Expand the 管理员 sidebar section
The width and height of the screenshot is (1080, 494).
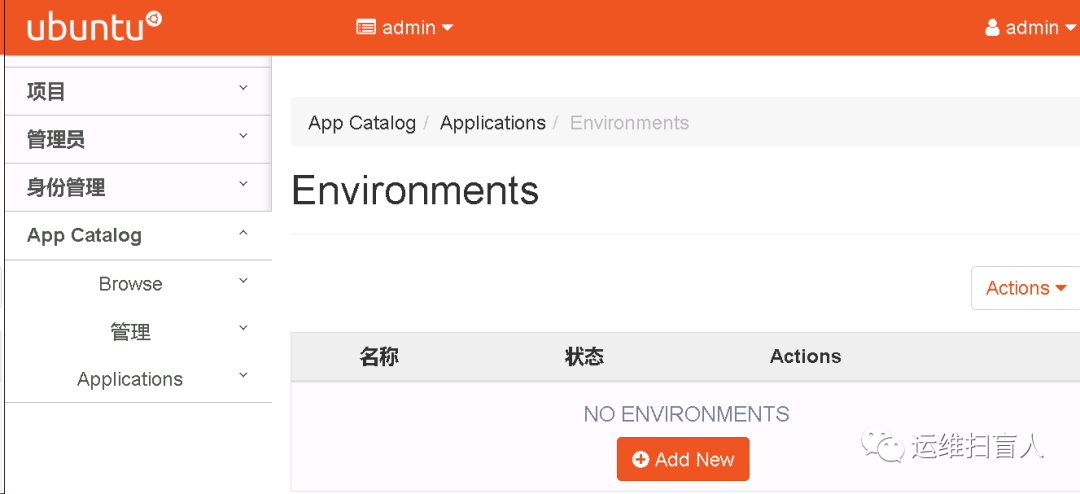pyautogui.click(x=138, y=139)
